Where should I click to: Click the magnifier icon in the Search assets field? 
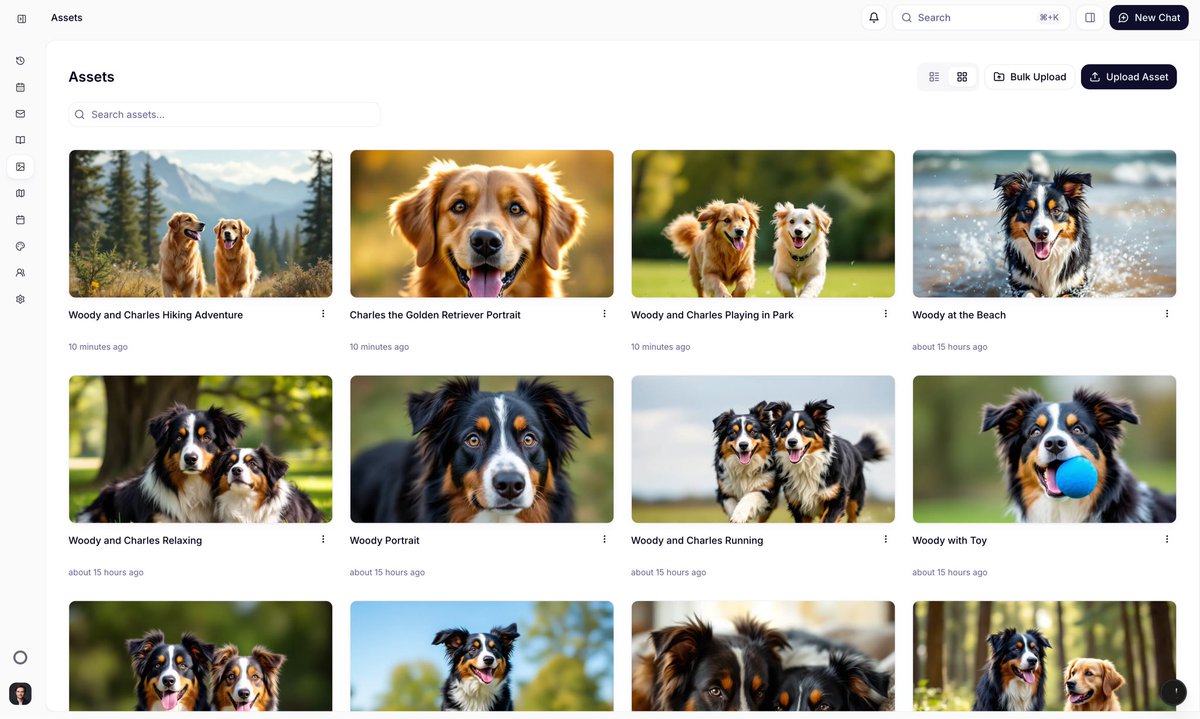[x=80, y=114]
